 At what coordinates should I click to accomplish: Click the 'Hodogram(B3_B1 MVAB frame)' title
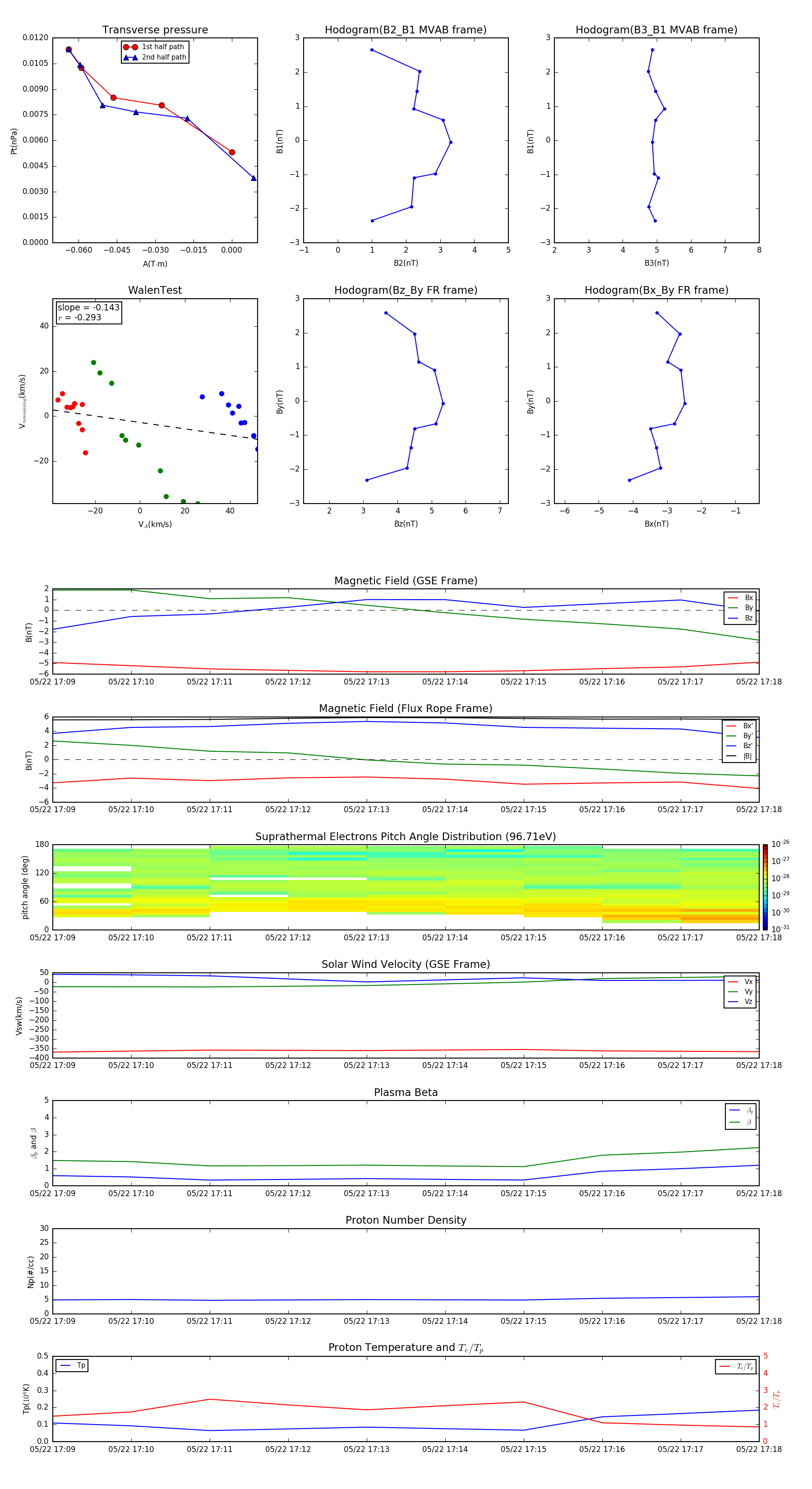click(x=656, y=30)
